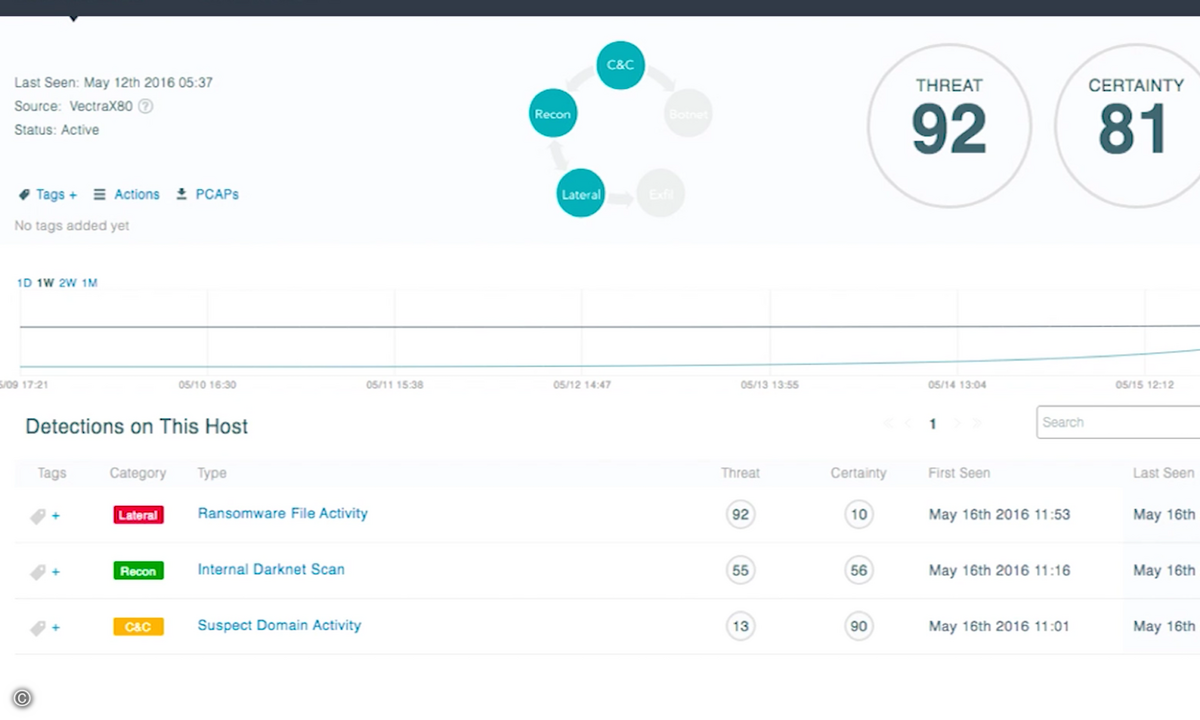Select page 1 in pagination
1200x720 pixels.
click(933, 424)
